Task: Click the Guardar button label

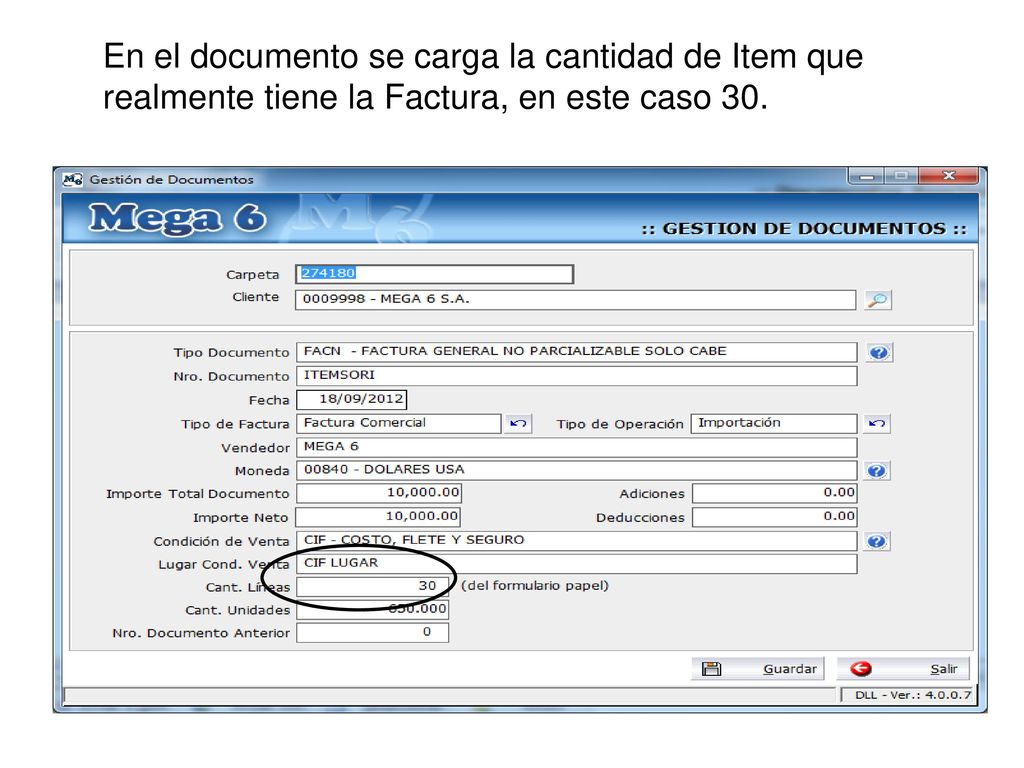Action: coord(790,669)
